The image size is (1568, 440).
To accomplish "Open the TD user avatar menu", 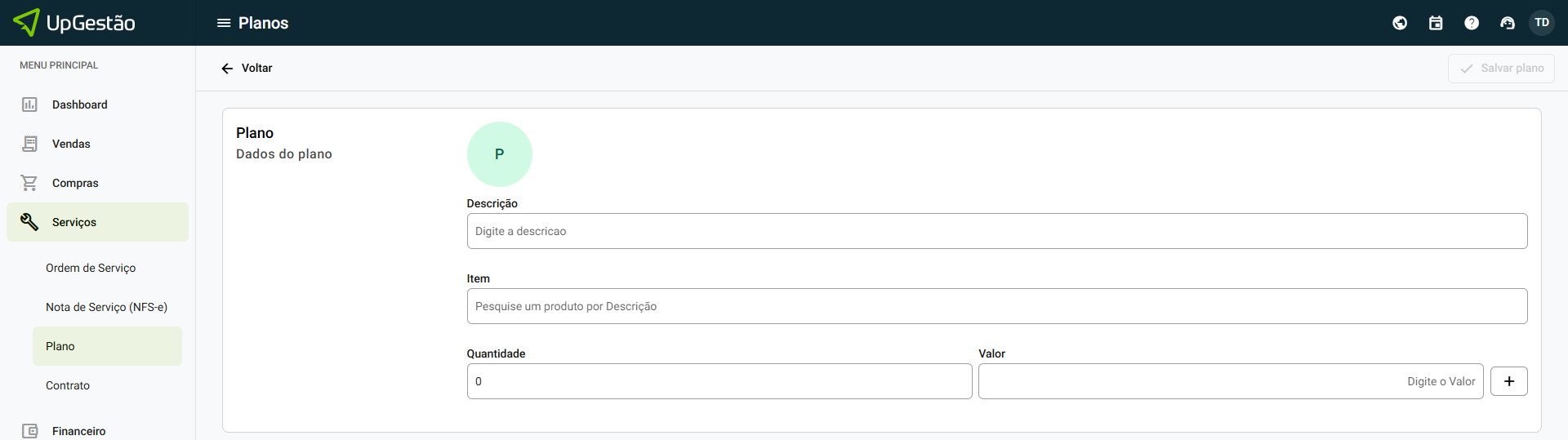I will pyautogui.click(x=1542, y=23).
